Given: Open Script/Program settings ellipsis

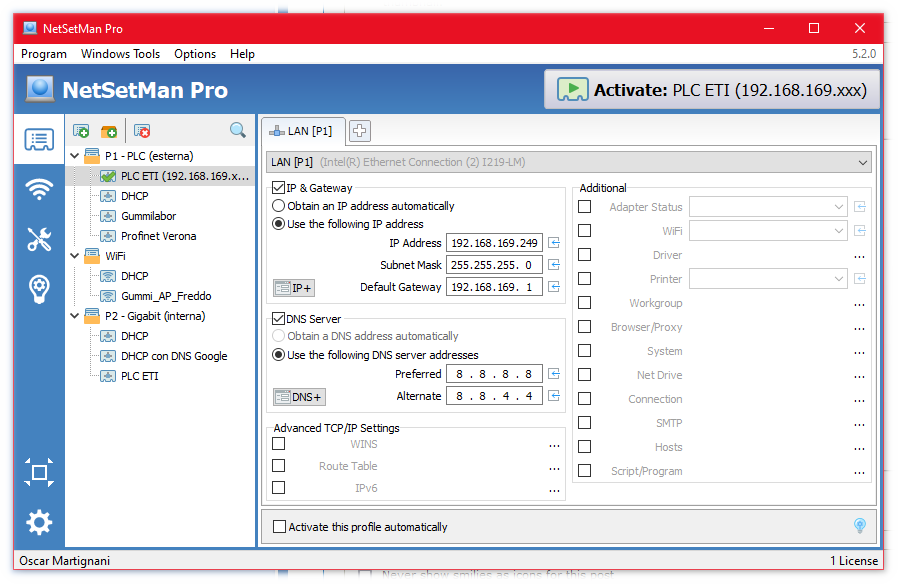Looking at the screenshot, I should click(859, 473).
